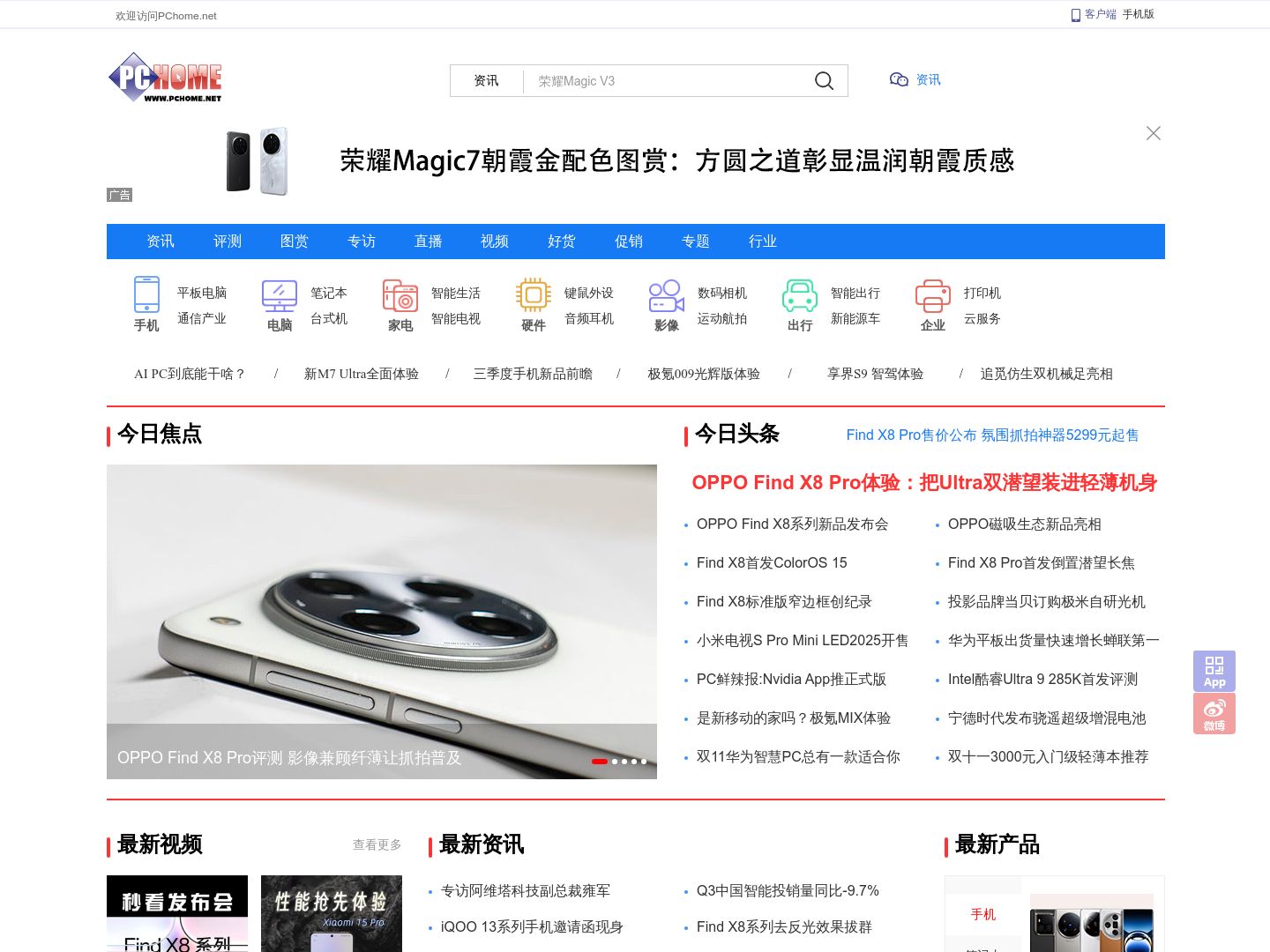Open the 微博 side widget
This screenshot has width=1270, height=952.
click(x=1214, y=713)
